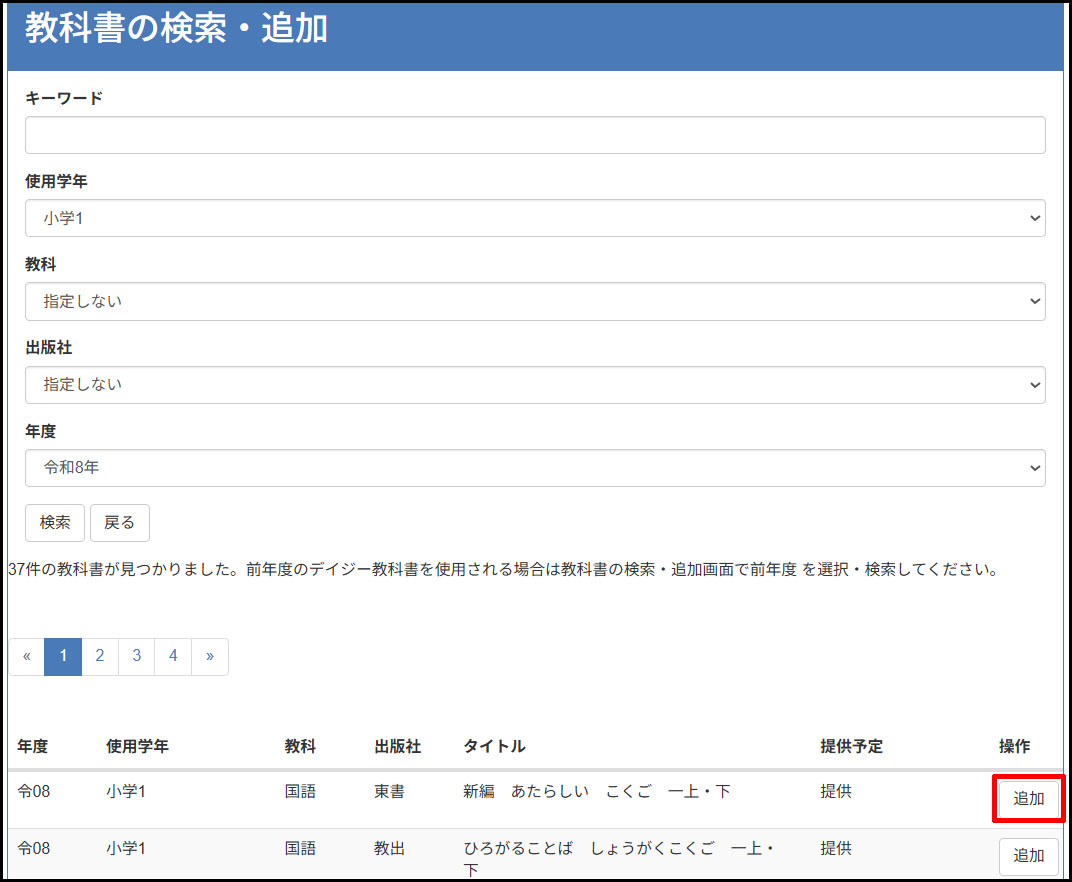Go to results page 2
This screenshot has height=882, width=1072.
click(x=99, y=656)
